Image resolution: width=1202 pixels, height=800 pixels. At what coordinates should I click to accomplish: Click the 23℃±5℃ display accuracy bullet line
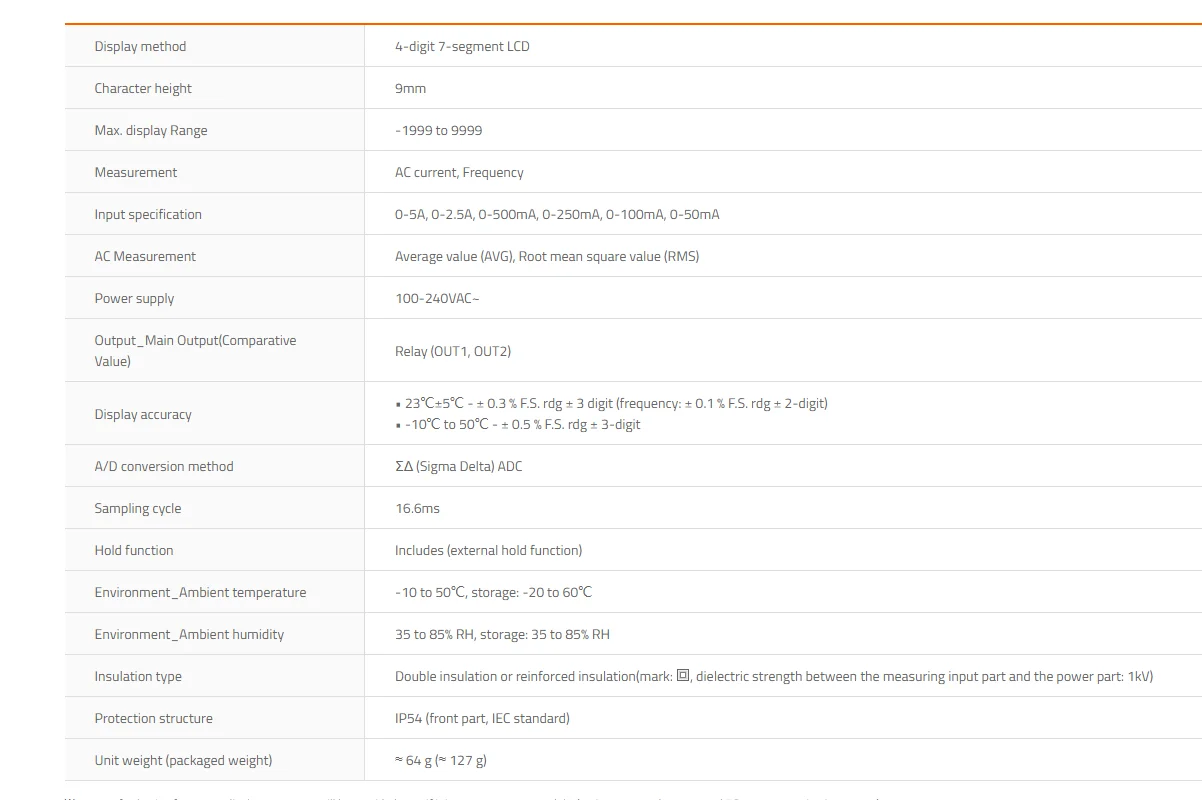(611, 403)
